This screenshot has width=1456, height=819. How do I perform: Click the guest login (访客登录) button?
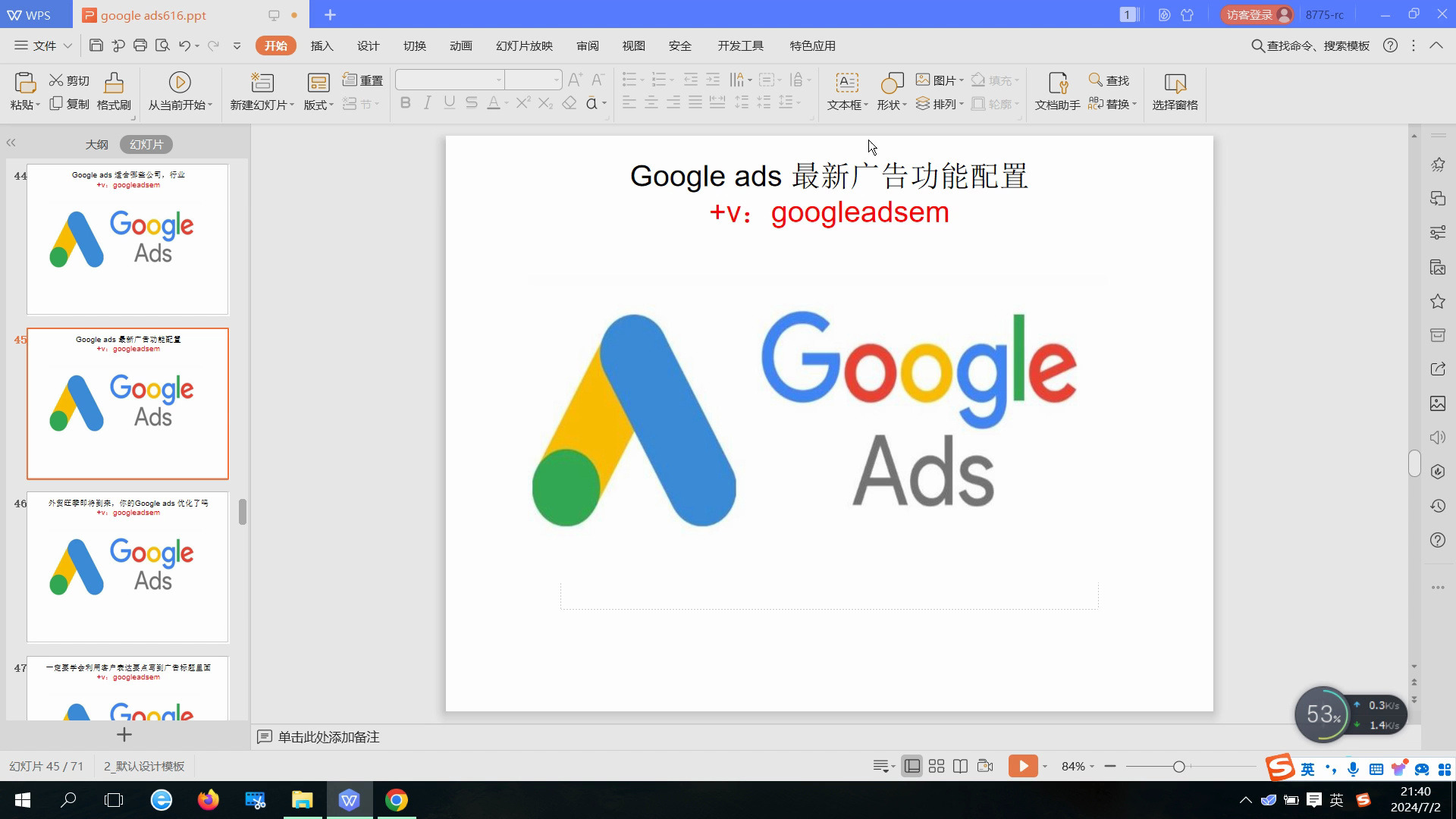[x=1257, y=14]
